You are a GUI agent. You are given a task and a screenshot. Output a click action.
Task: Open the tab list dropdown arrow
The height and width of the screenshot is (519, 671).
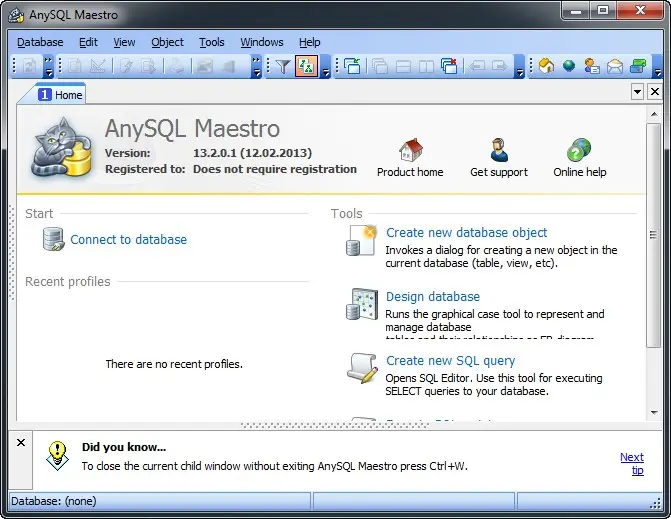(637, 92)
